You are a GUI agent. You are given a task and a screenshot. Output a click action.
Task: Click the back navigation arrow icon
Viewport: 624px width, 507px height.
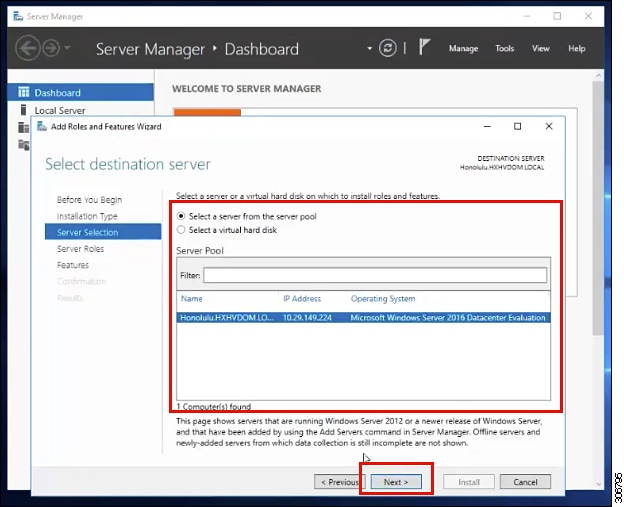coord(27,48)
